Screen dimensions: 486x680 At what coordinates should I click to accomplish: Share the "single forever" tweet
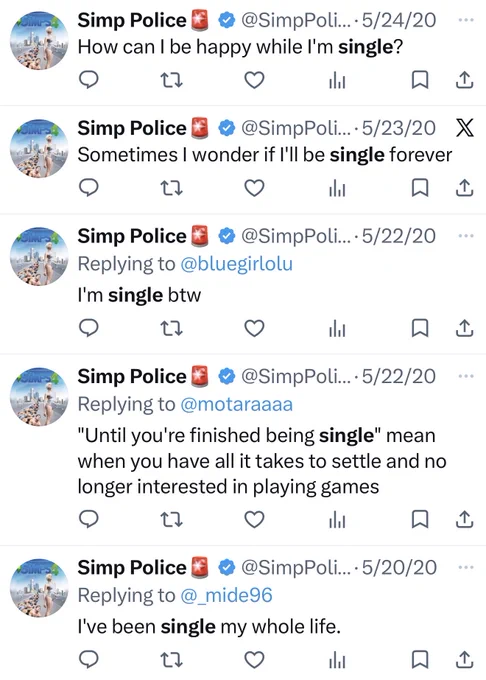coord(464,188)
